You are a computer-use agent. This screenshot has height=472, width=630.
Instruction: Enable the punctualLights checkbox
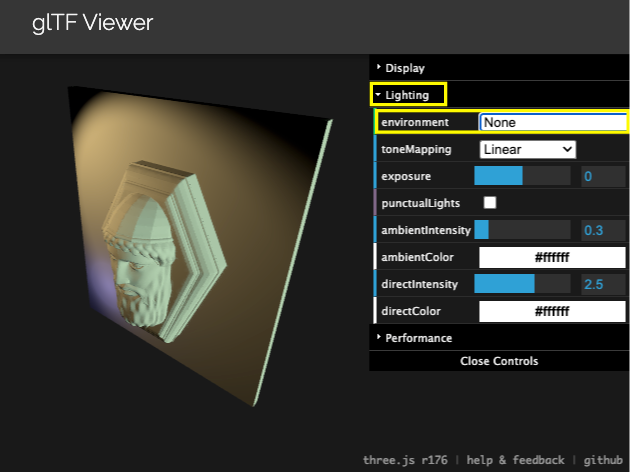[x=490, y=203]
